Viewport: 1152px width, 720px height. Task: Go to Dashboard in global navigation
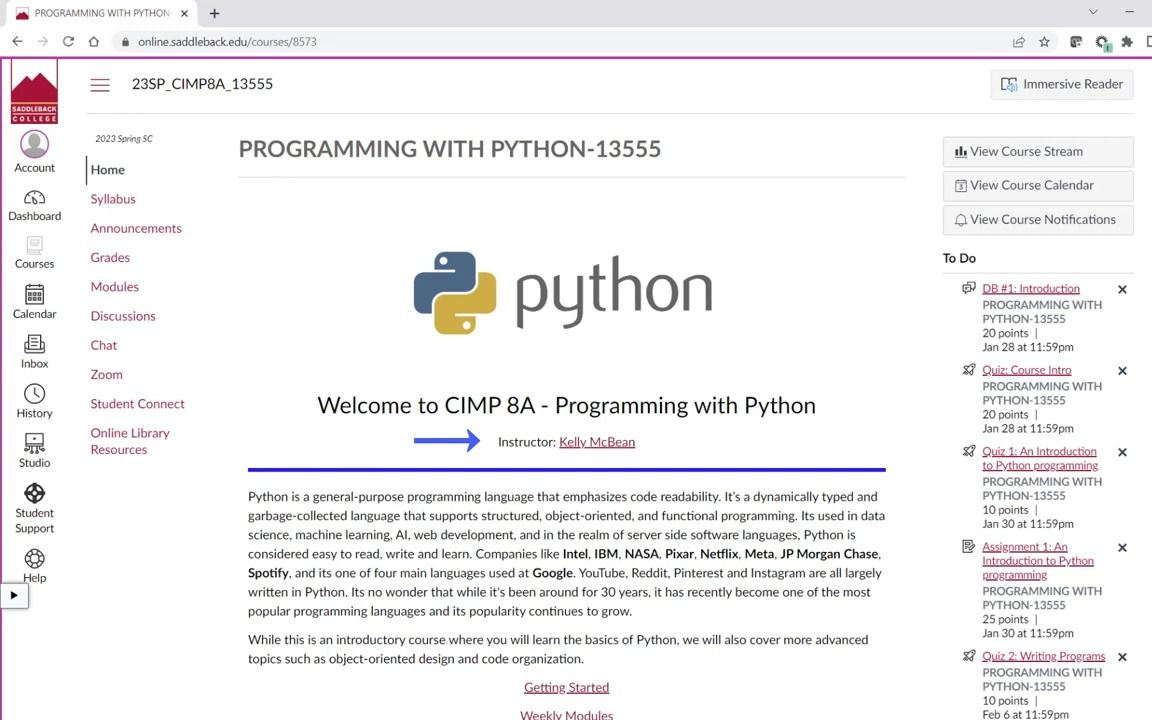click(x=34, y=206)
